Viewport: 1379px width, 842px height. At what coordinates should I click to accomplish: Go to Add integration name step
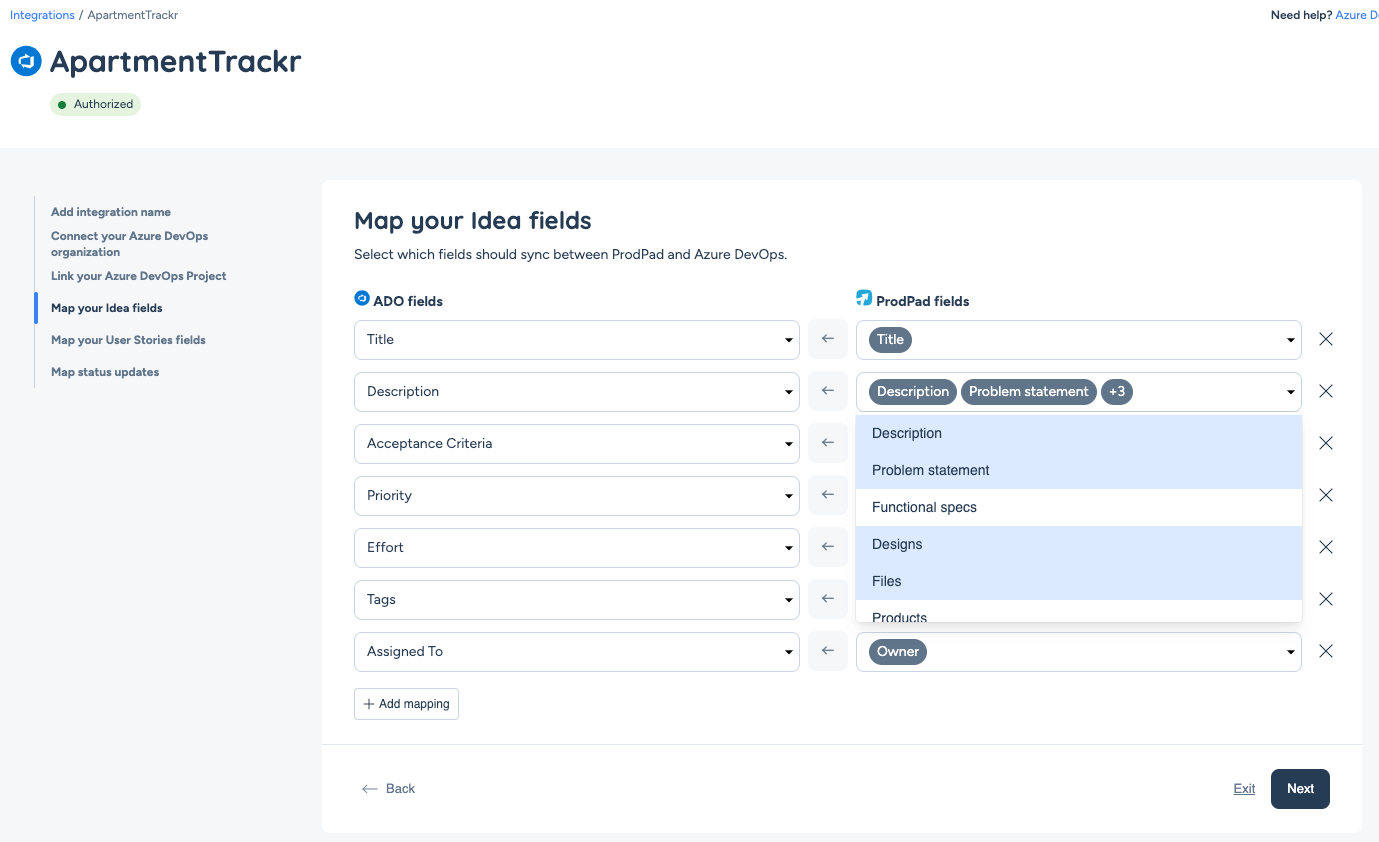111,212
